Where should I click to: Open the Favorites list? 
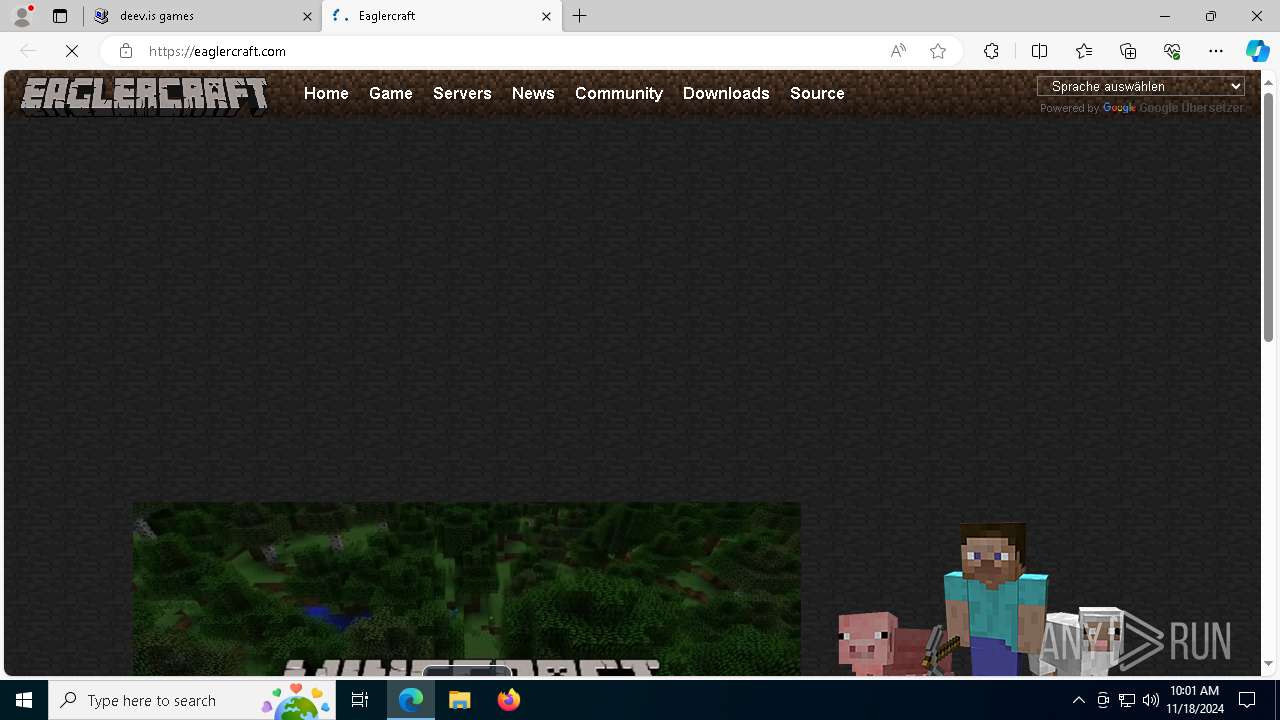(x=1084, y=51)
